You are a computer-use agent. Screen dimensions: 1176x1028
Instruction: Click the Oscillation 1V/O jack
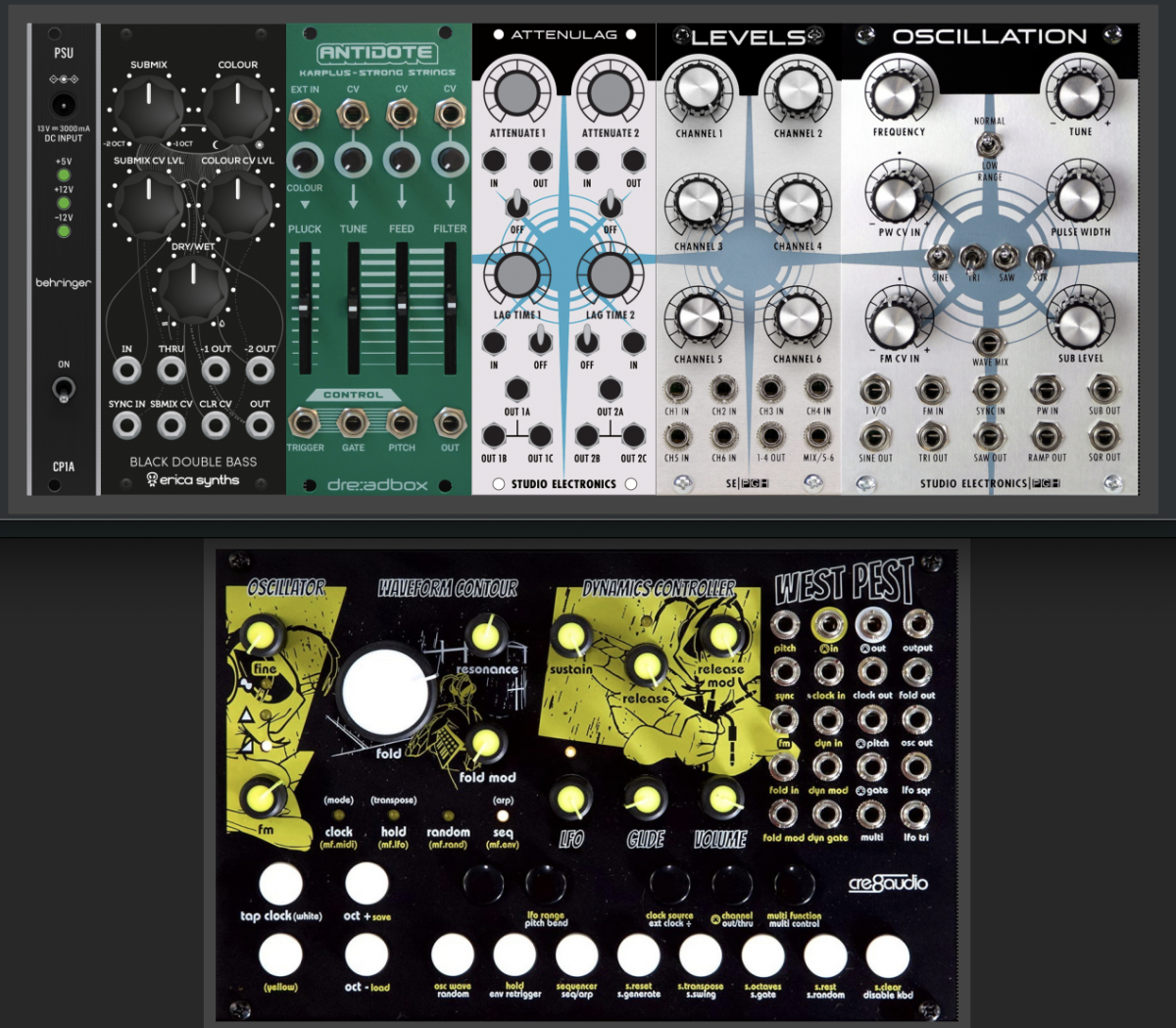click(875, 390)
